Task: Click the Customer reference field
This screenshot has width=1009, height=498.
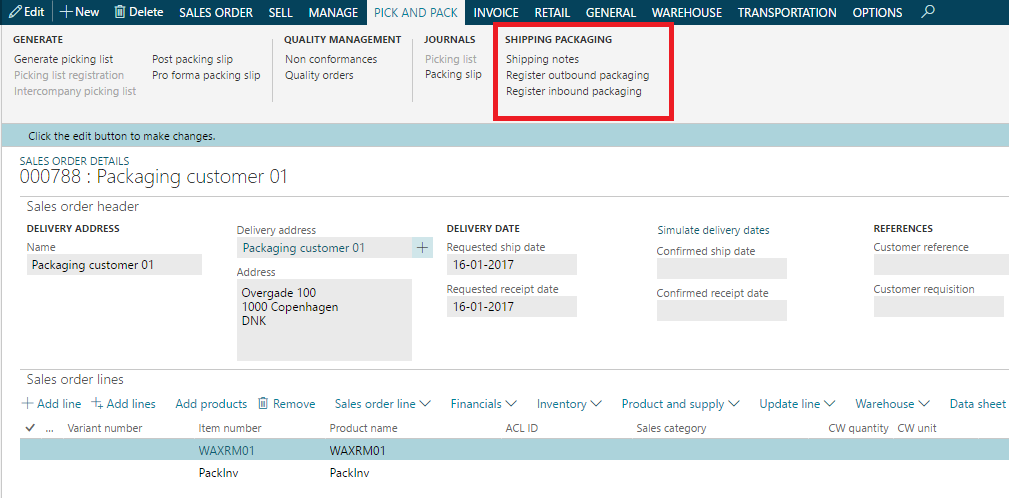Action: (x=941, y=264)
